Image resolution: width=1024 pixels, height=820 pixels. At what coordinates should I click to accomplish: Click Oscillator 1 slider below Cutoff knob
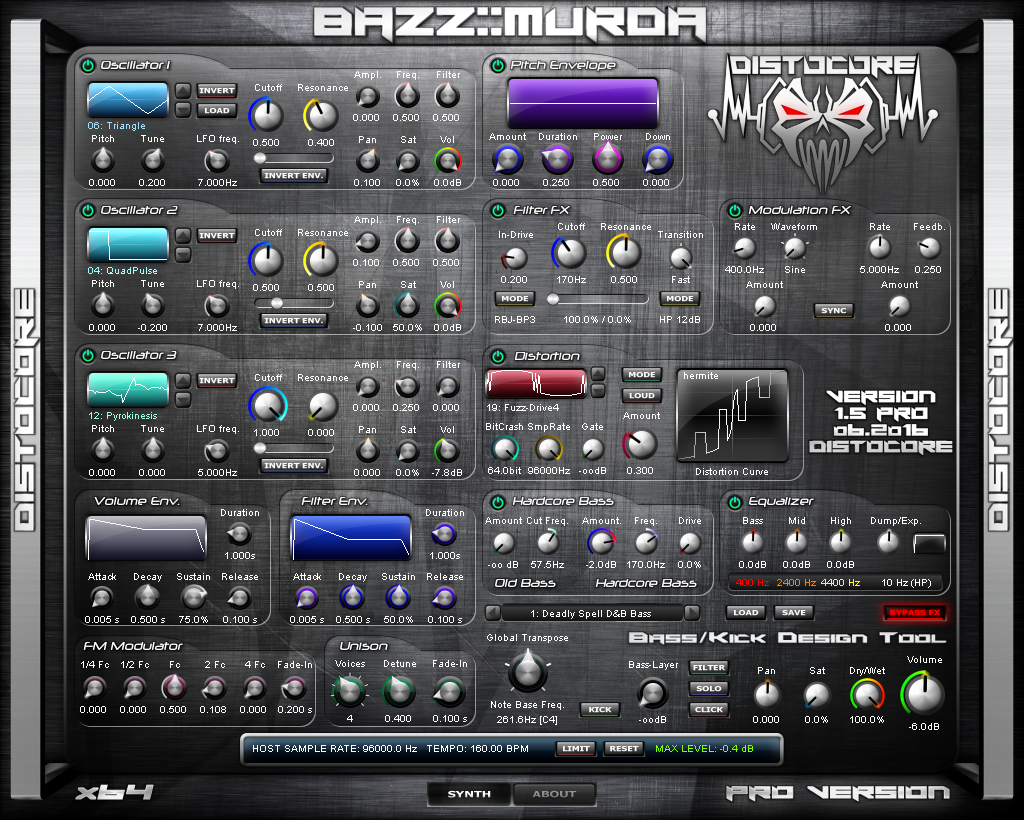pyautogui.click(x=294, y=158)
